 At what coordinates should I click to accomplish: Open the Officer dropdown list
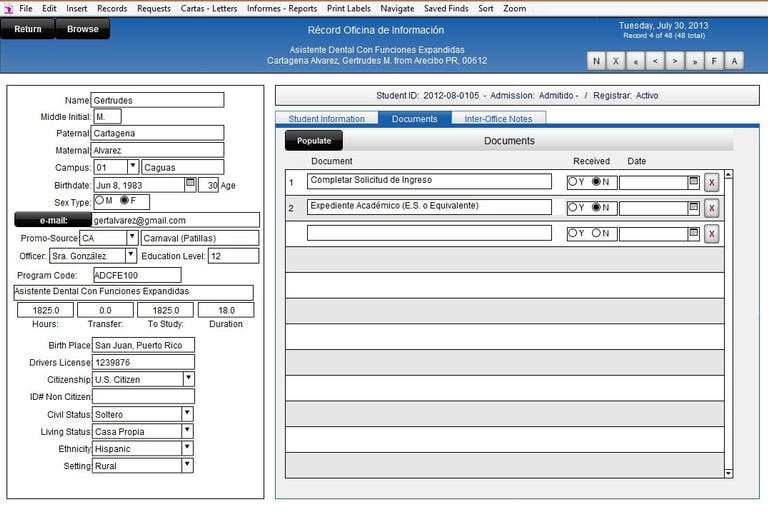coord(131,255)
